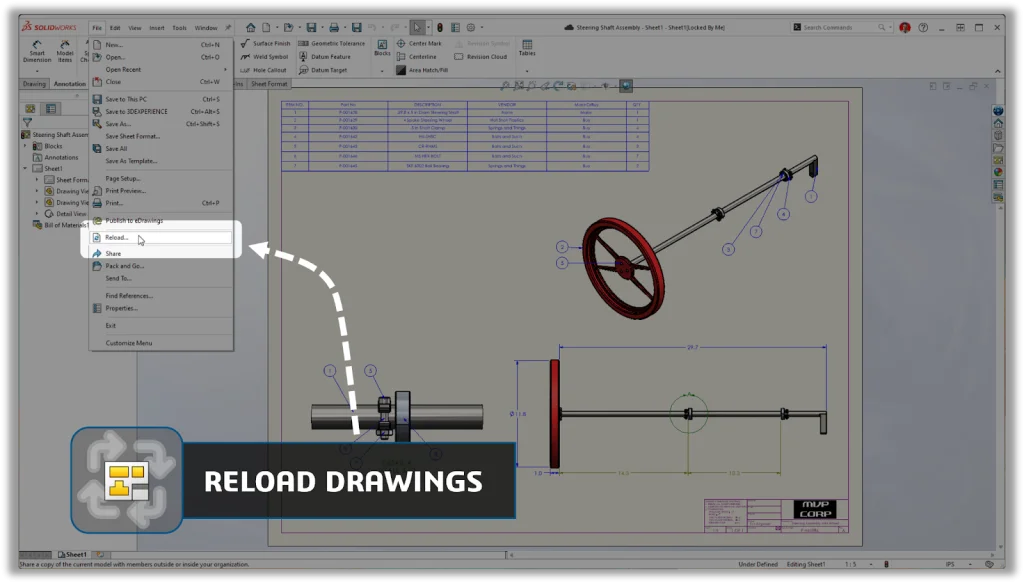Insert a Center Mark annotation

[x=401, y=44]
